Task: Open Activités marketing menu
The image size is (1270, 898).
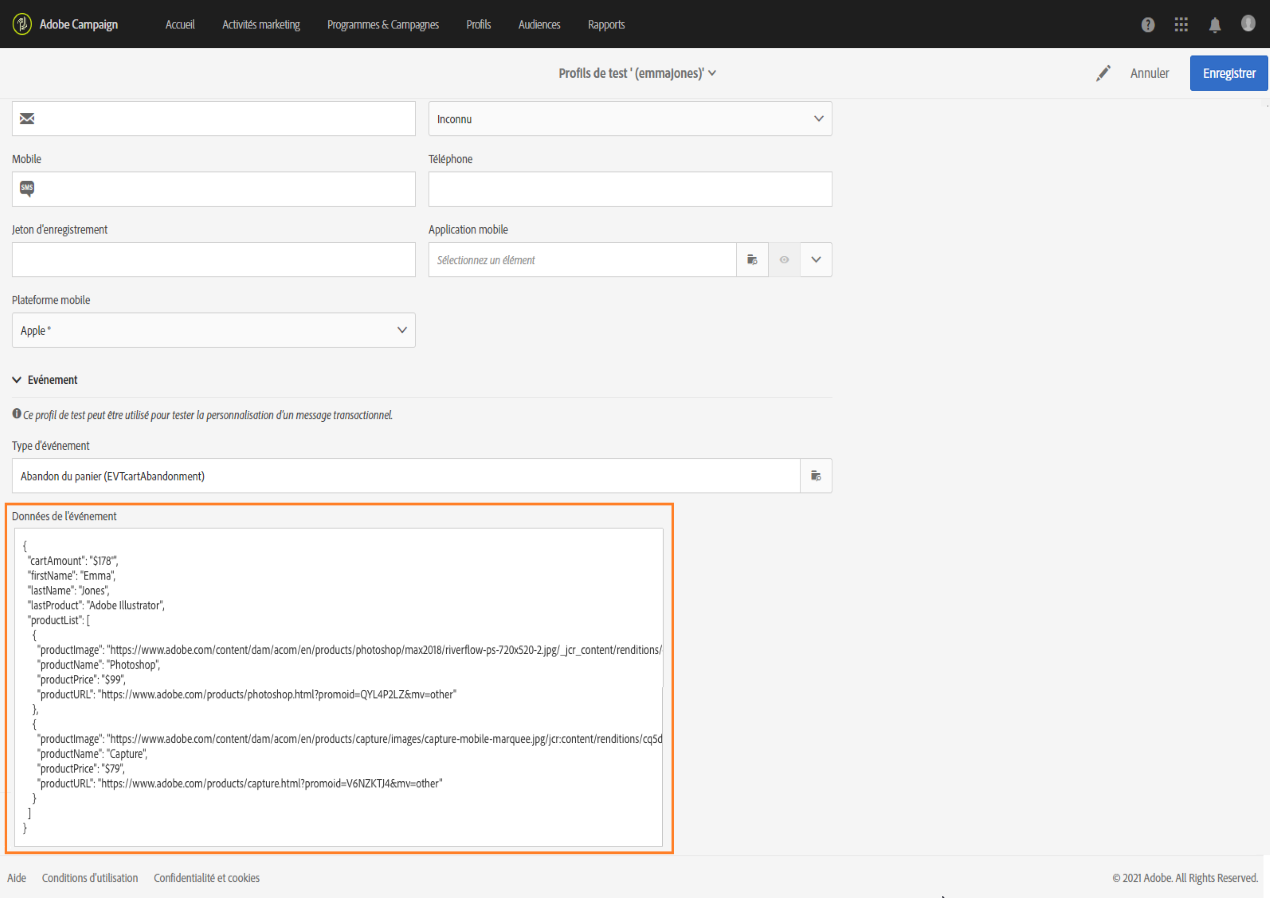Action: [261, 25]
